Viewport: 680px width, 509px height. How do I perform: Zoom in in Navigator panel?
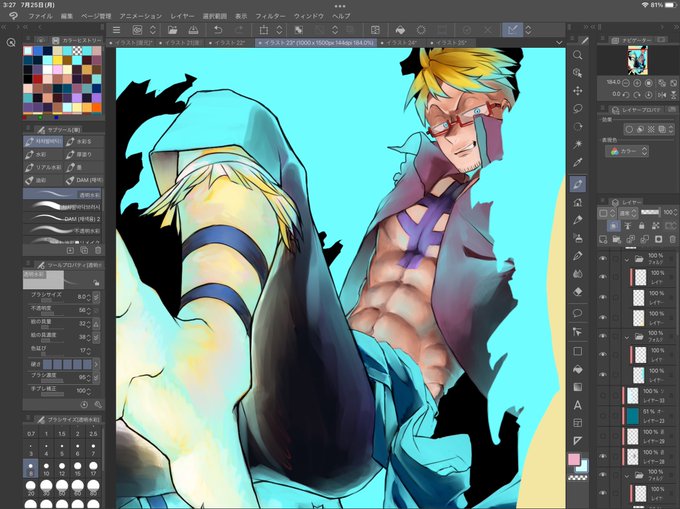pos(637,82)
